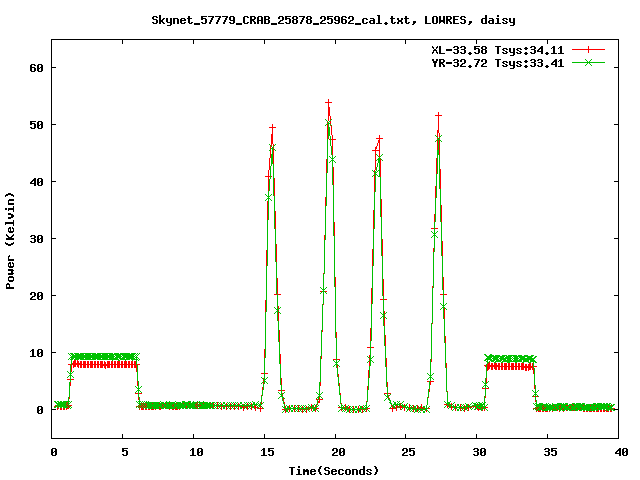Viewport: 640px width, 480px height.
Task: Click the y-axis tick label 20
Action: click(x=36, y=296)
